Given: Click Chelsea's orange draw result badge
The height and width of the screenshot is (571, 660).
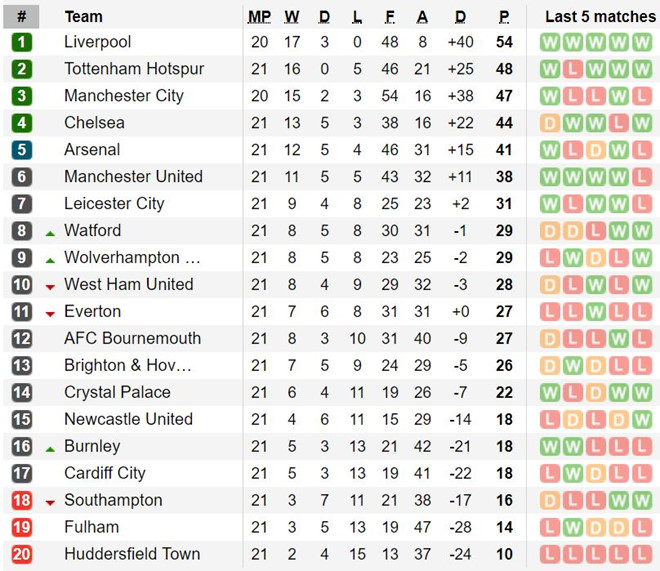Looking at the screenshot, I should tap(550, 123).
